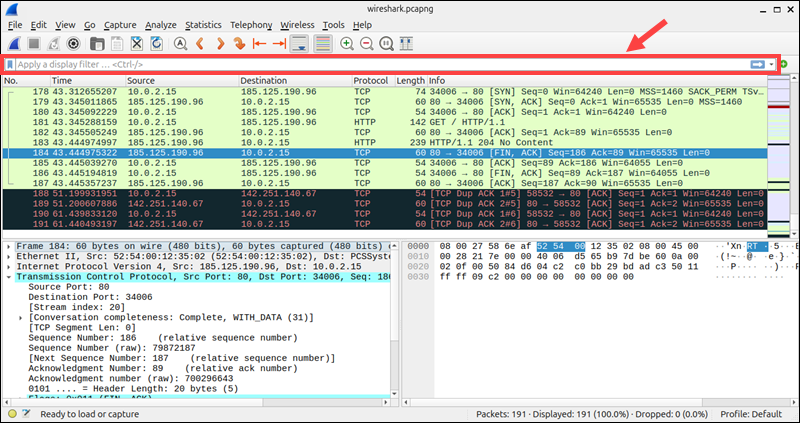Go back in packet history arrow
The width and height of the screenshot is (800, 423).
pyautogui.click(x=200, y=44)
